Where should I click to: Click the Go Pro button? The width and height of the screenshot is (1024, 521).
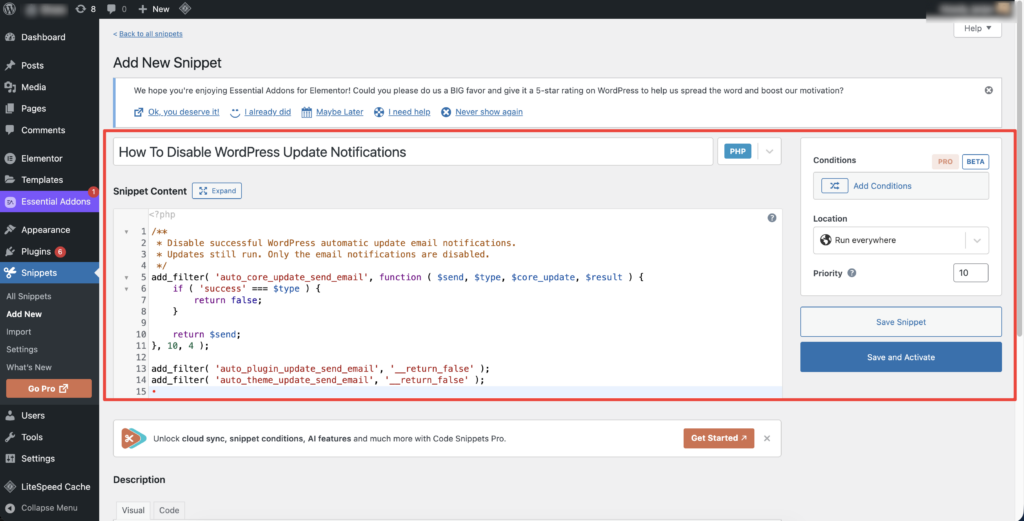pos(49,388)
